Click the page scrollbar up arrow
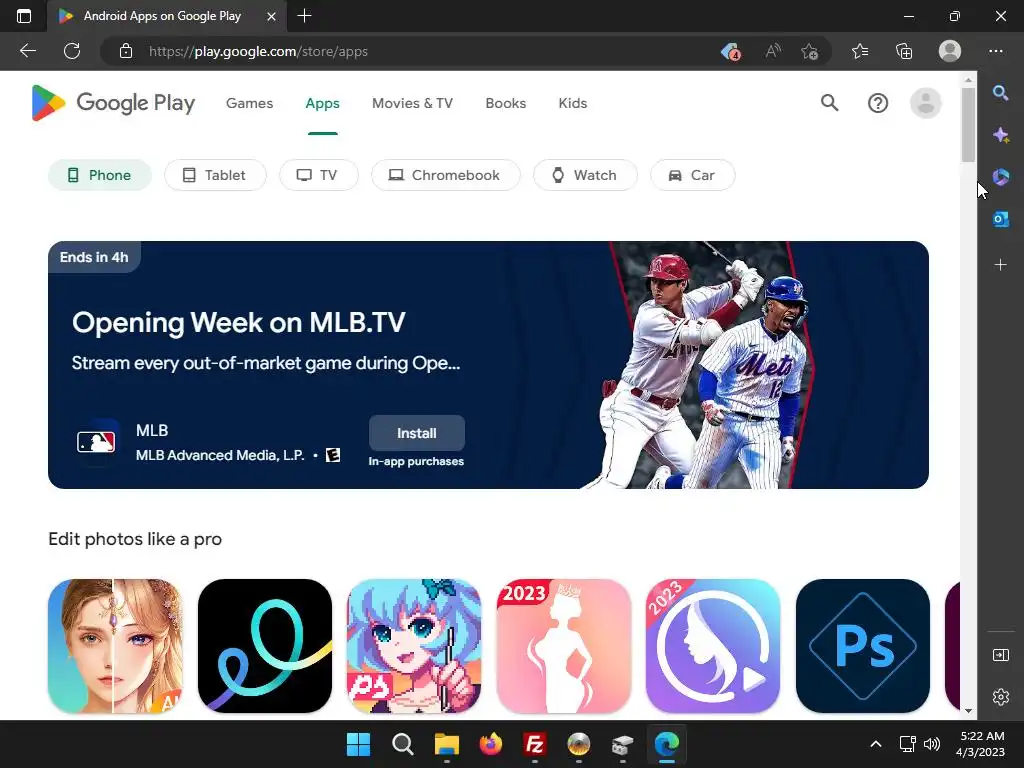Viewport: 1024px width, 768px height. pos(968,80)
